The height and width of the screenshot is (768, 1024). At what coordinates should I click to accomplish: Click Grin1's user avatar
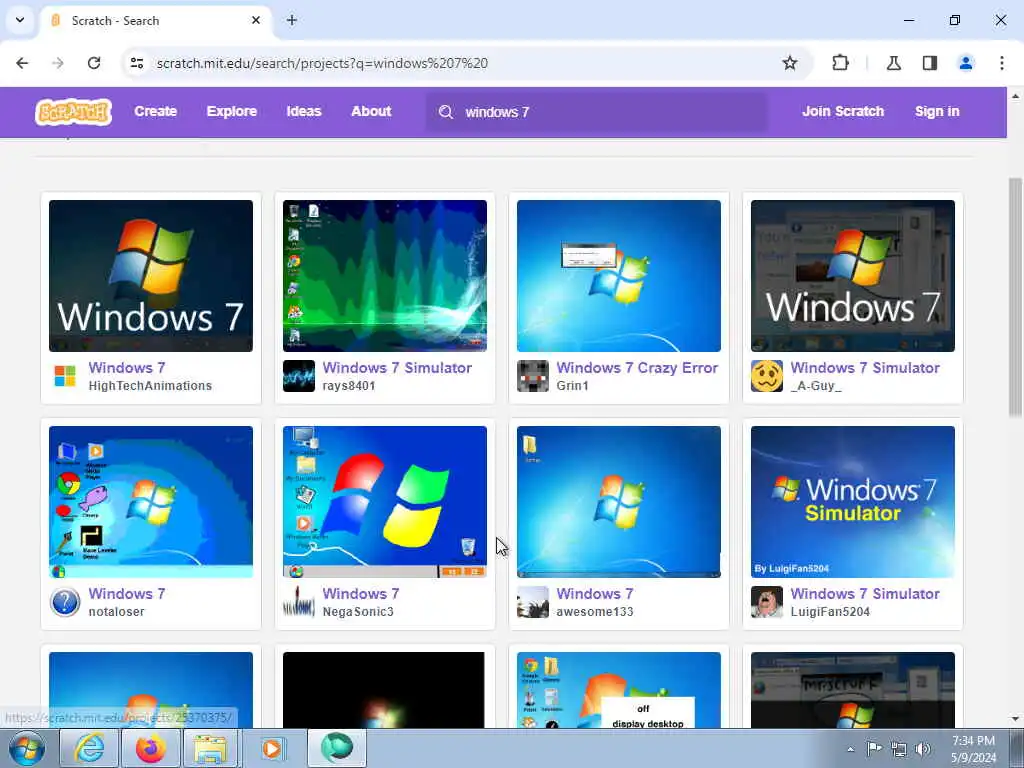[x=533, y=376]
